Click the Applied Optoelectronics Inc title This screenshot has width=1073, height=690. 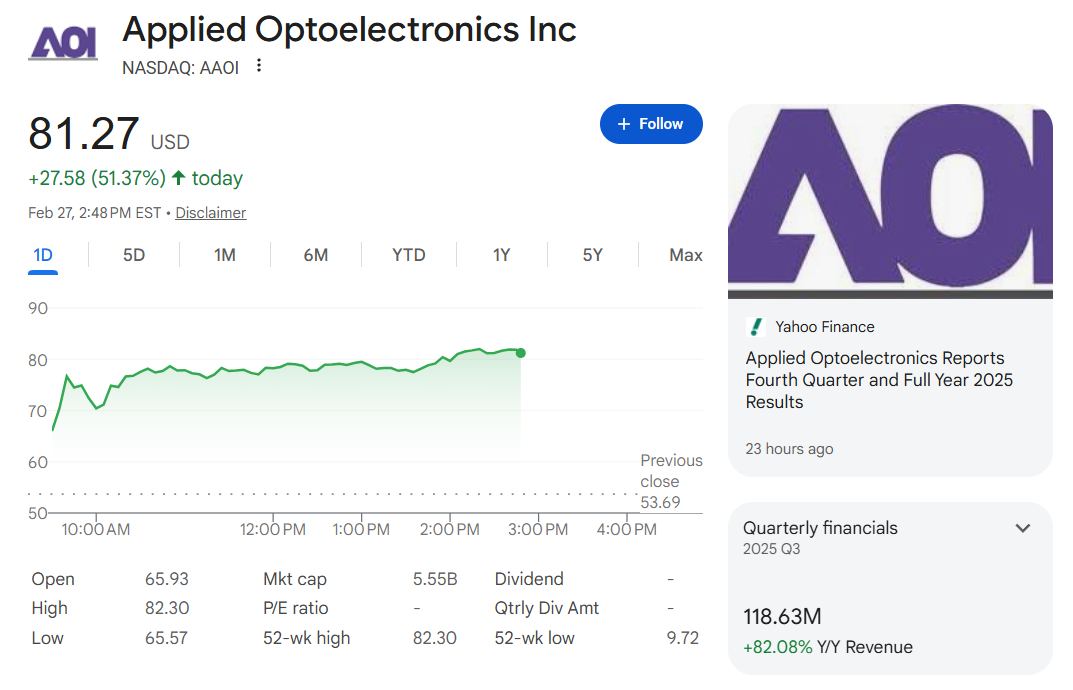pyautogui.click(x=349, y=30)
